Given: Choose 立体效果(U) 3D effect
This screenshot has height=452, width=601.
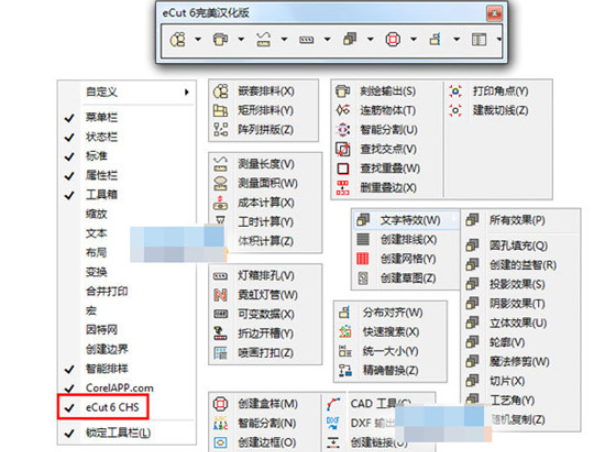Looking at the screenshot, I should [x=520, y=323].
